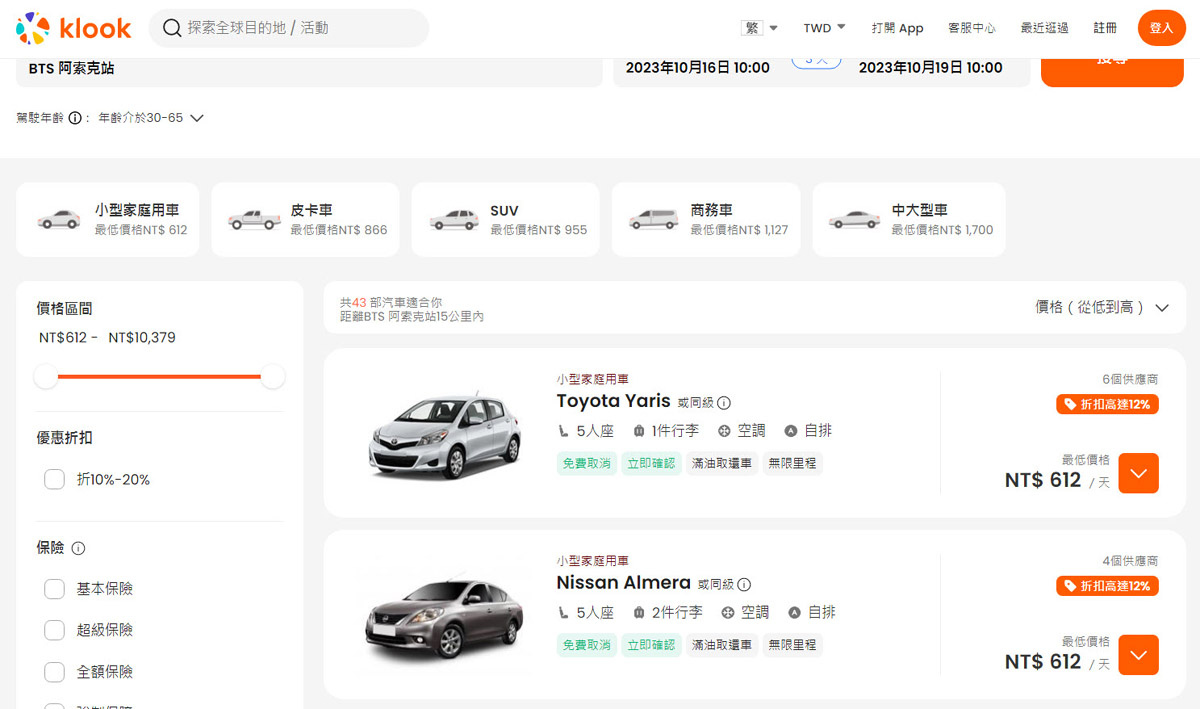Click the Nissan Almera luggage icon
Viewport: 1200px width, 709px height.
click(638, 612)
